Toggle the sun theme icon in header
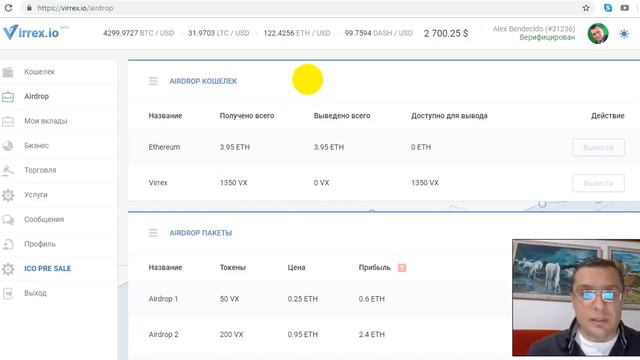Viewport: 640px width, 360px height. tap(624, 33)
